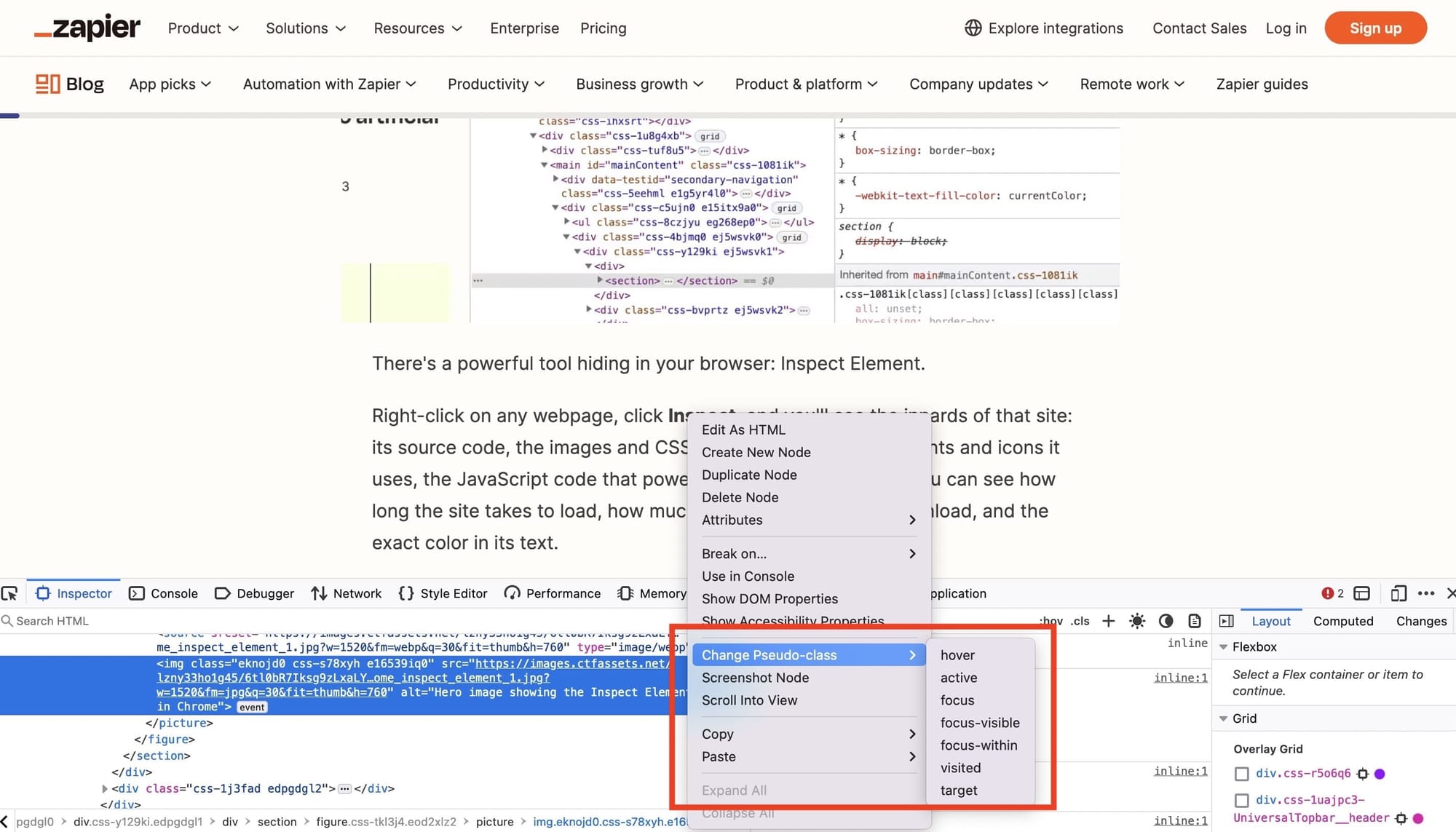Select the focus-within pseudo-class option
The image size is (1456, 832).
[980, 745]
